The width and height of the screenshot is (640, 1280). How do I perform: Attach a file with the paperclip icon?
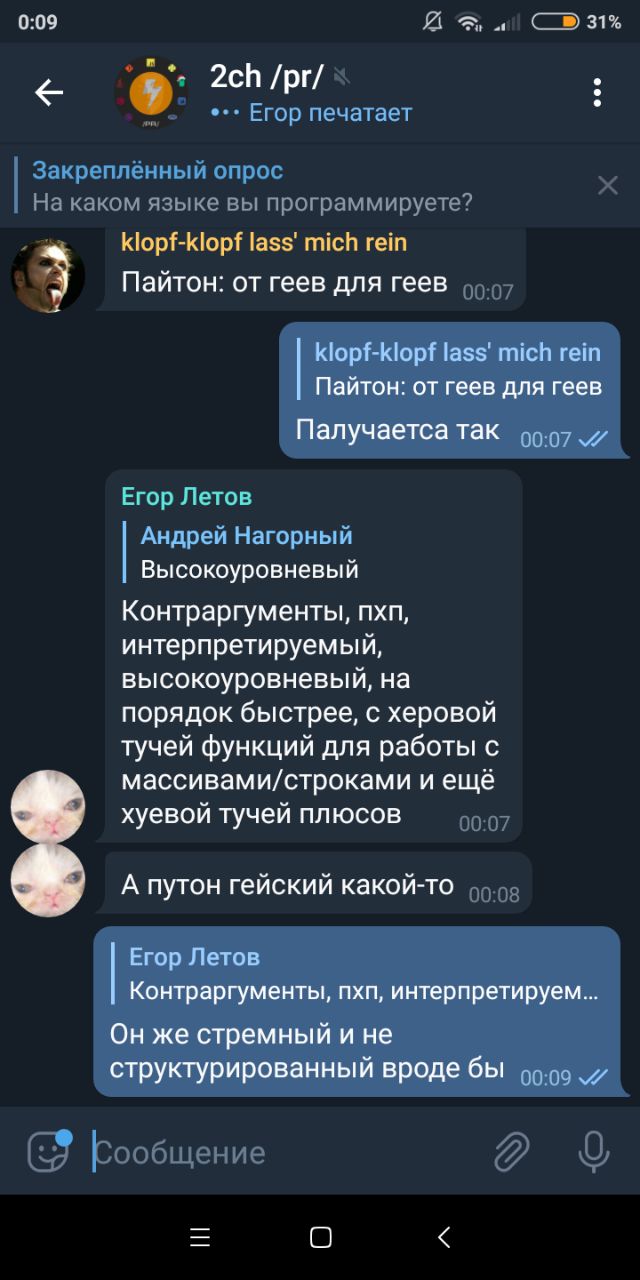(511, 1152)
